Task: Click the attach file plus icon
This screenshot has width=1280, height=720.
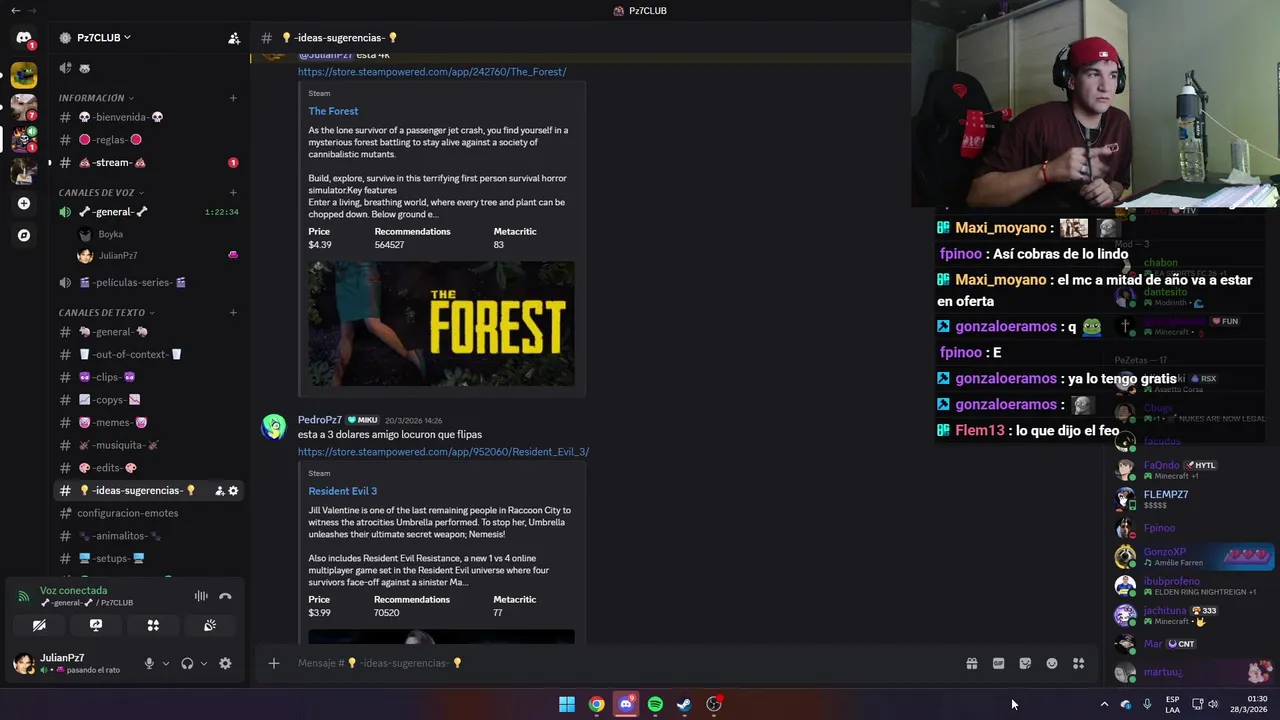Action: (x=273, y=663)
